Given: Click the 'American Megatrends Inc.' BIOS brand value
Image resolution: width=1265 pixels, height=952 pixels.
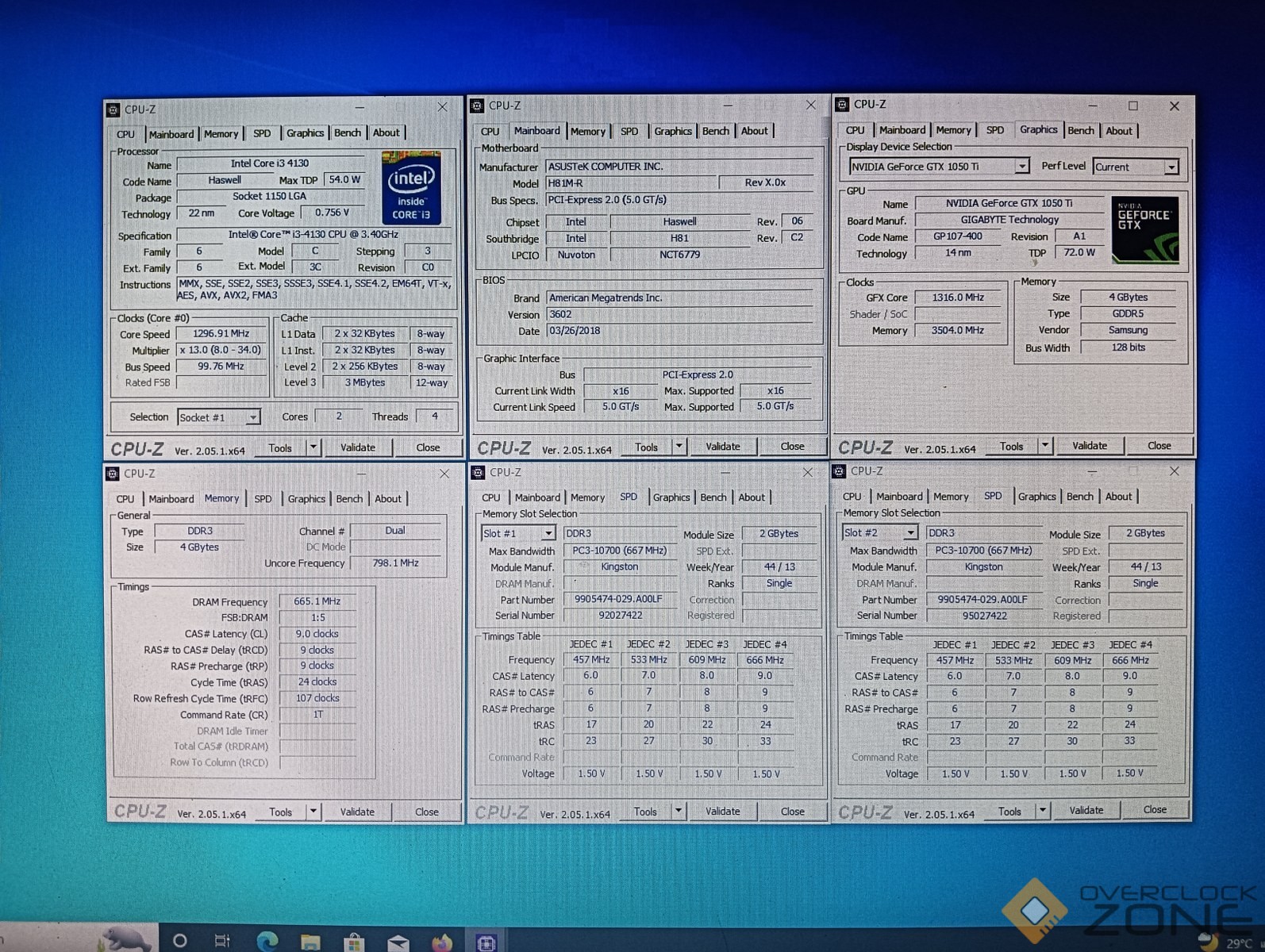Looking at the screenshot, I should pyautogui.click(x=679, y=298).
